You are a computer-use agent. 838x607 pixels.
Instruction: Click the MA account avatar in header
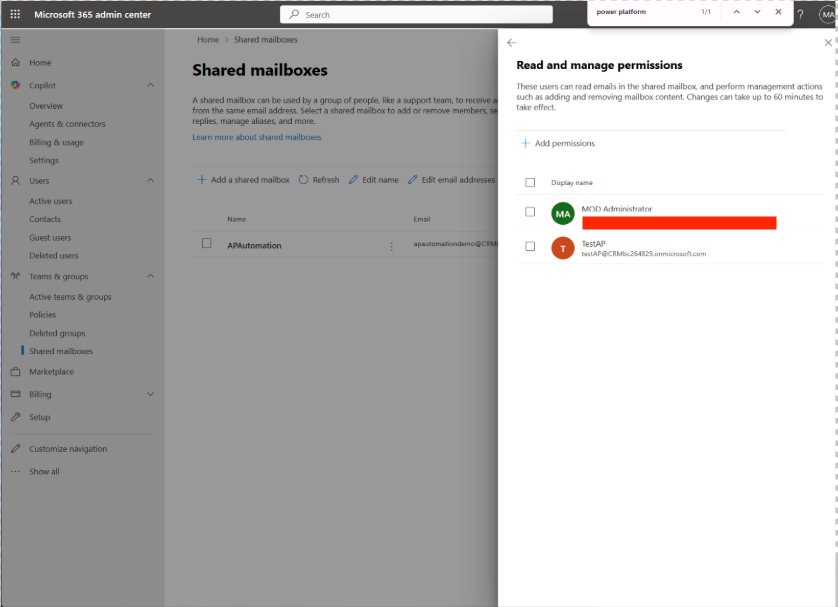point(826,15)
